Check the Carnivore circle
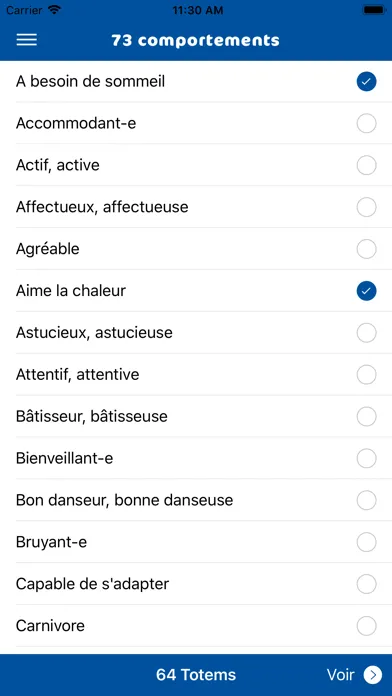392x696 pixels. [x=366, y=626]
